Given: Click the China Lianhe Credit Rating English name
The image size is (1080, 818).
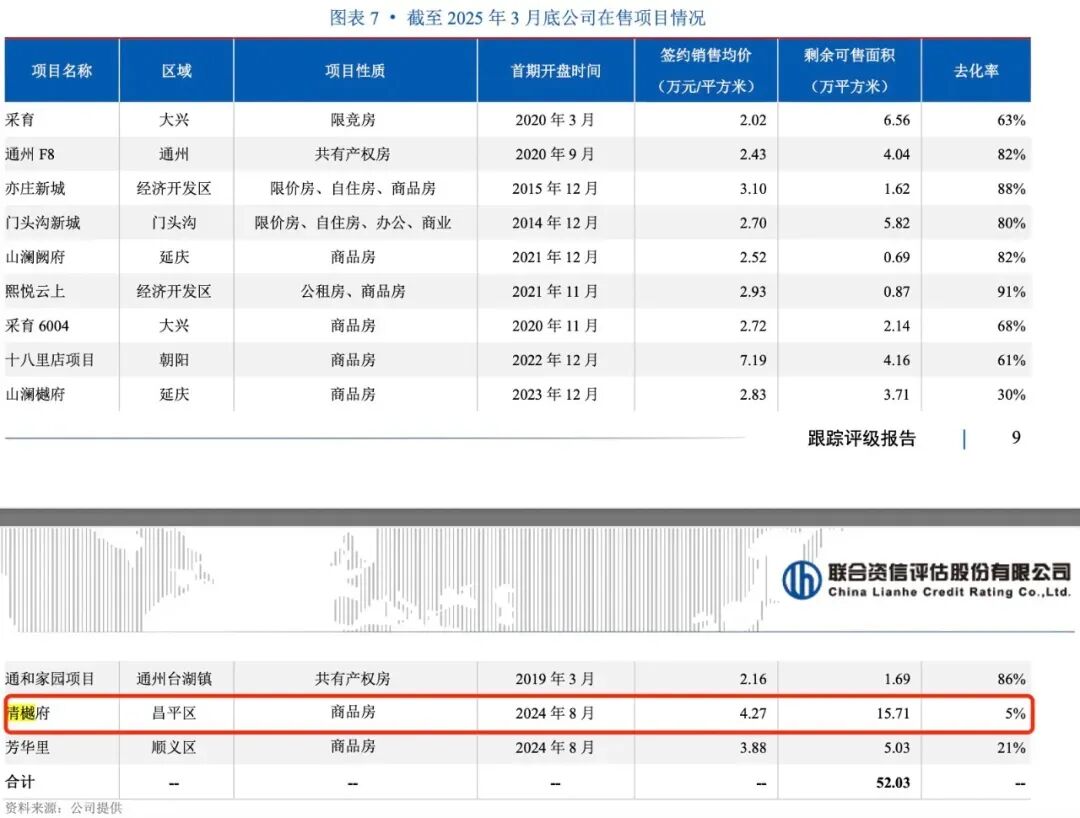Looking at the screenshot, I should point(949,592).
